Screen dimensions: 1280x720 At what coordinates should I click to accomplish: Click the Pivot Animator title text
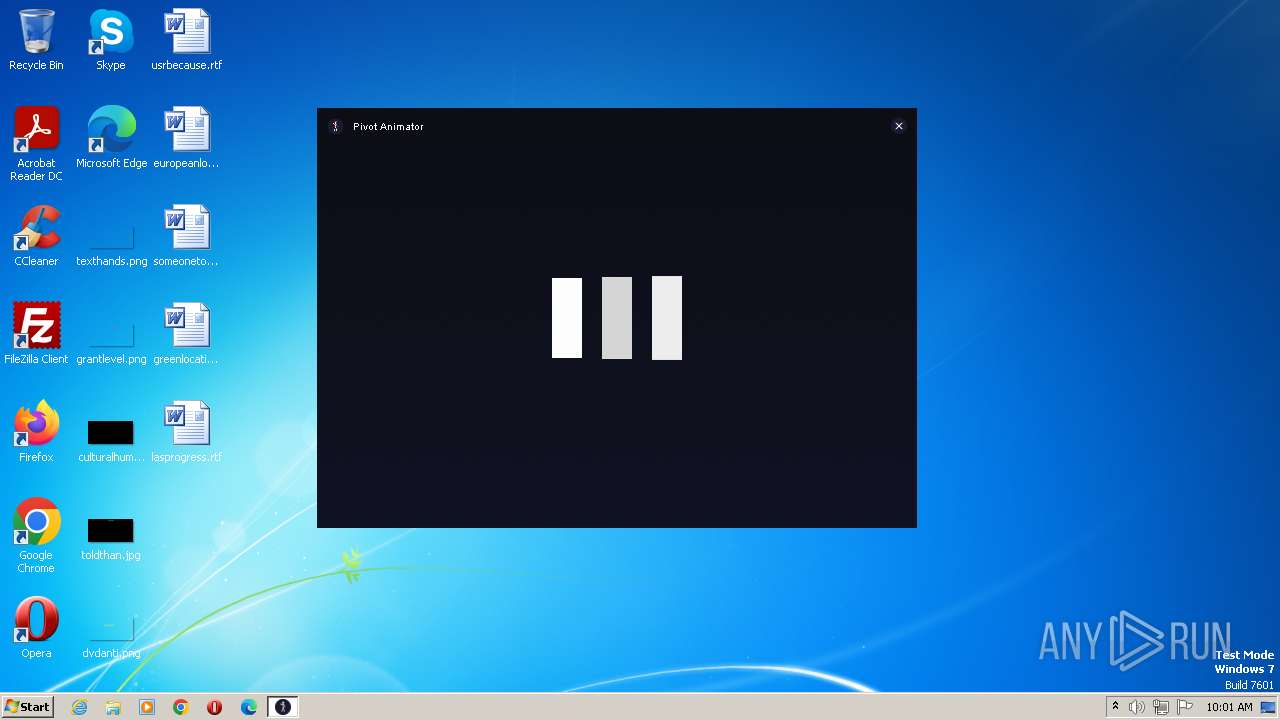[388, 127]
